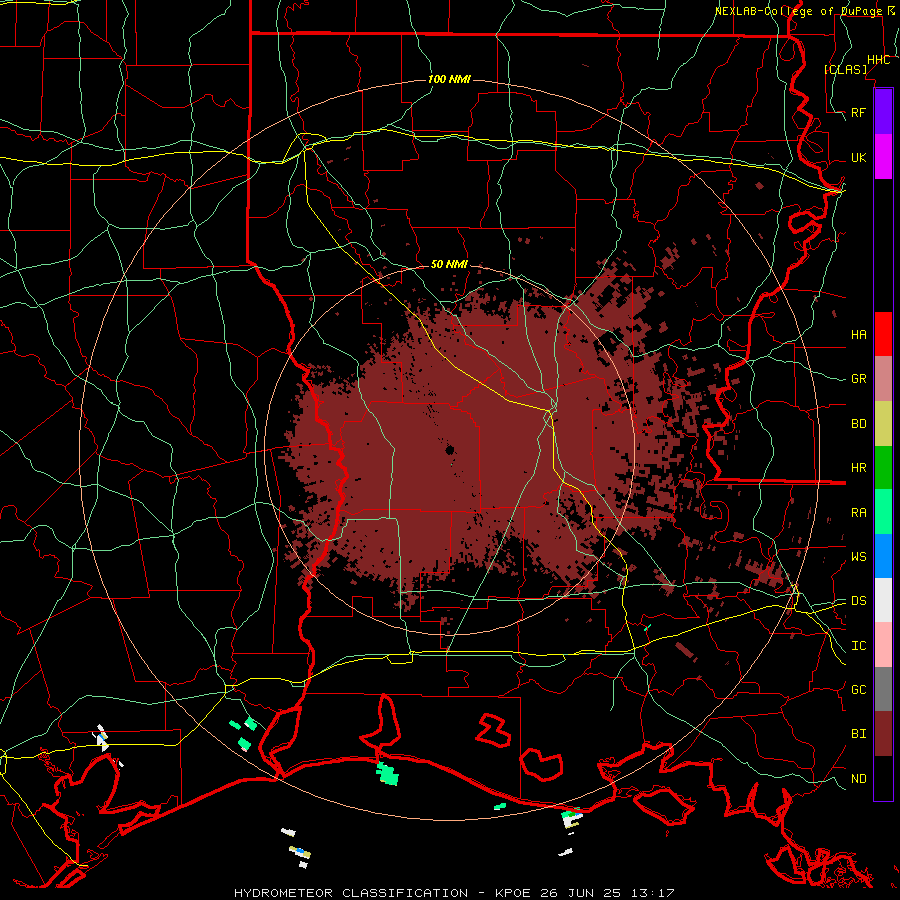The height and width of the screenshot is (900, 900).
Task: Click the GC legend label
Action: tap(858, 690)
